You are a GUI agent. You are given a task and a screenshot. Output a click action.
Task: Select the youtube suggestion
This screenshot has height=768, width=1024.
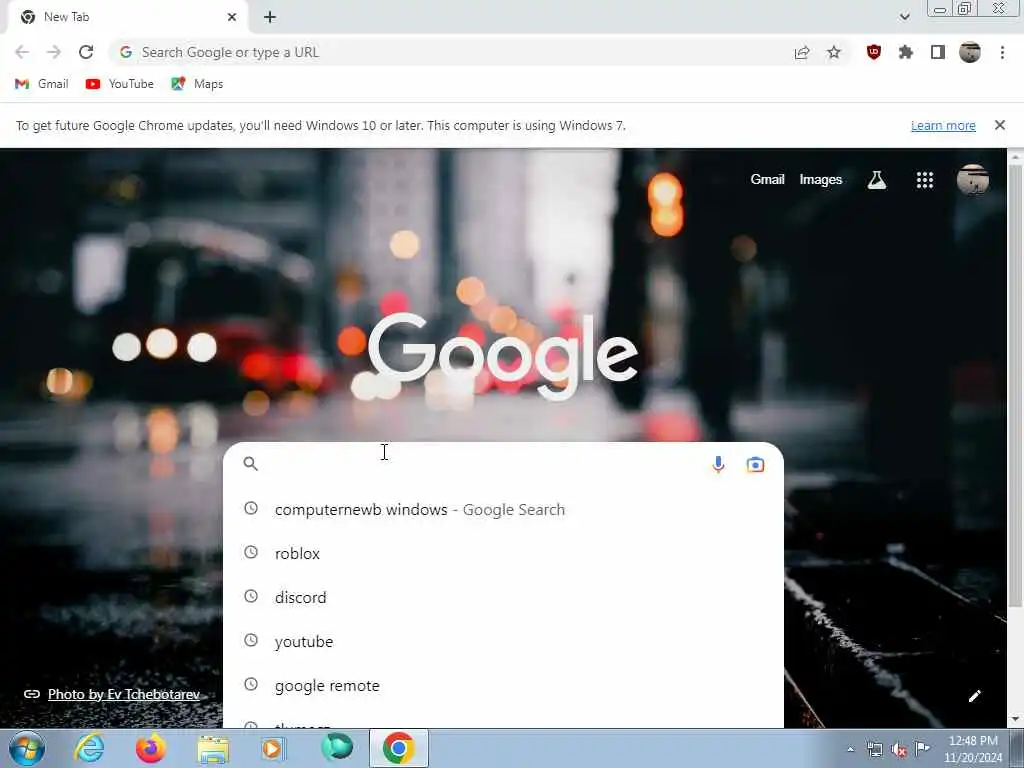[503, 641]
